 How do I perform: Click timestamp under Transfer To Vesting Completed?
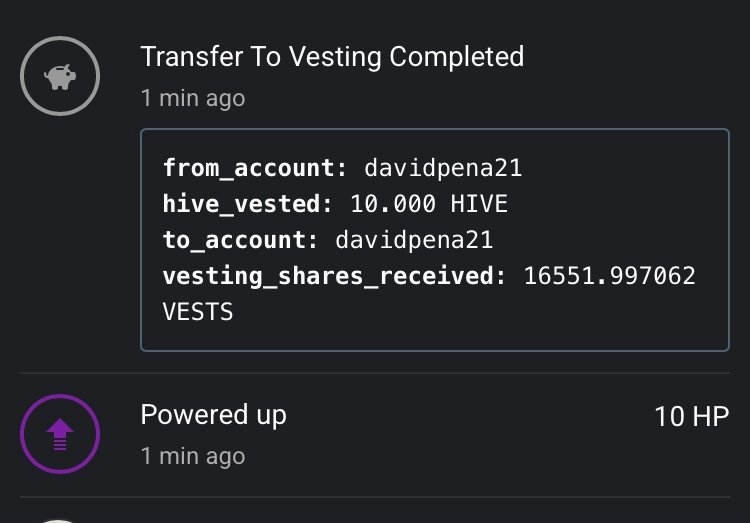pos(192,98)
